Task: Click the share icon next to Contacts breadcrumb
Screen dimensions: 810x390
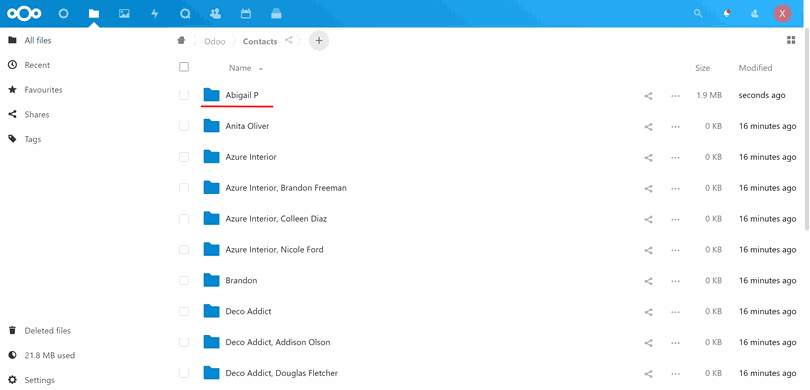Action: 289,40
